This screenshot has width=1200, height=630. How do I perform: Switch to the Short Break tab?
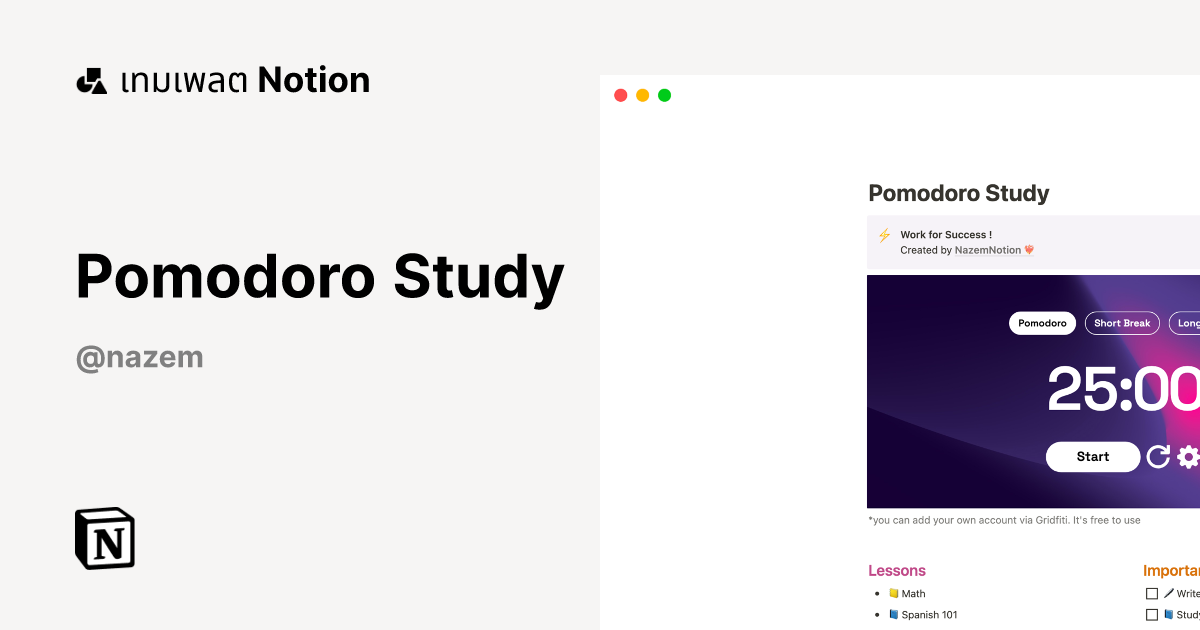[1122, 323]
